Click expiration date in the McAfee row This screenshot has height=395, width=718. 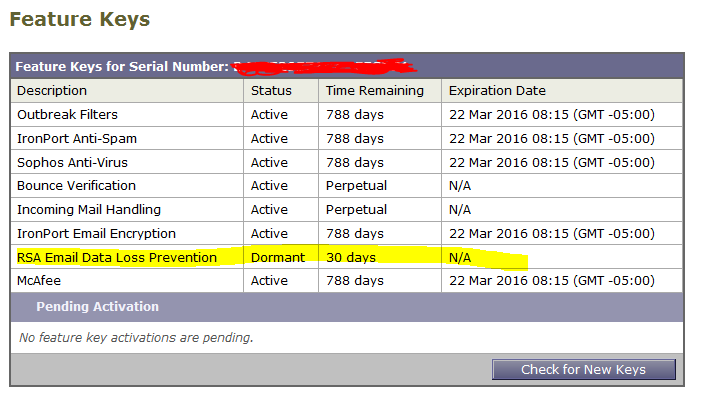click(552, 281)
